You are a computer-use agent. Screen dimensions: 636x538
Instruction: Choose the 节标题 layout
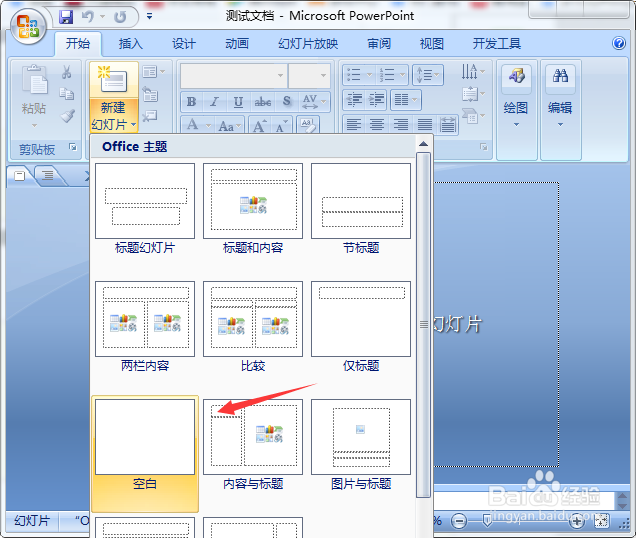[x=361, y=209]
